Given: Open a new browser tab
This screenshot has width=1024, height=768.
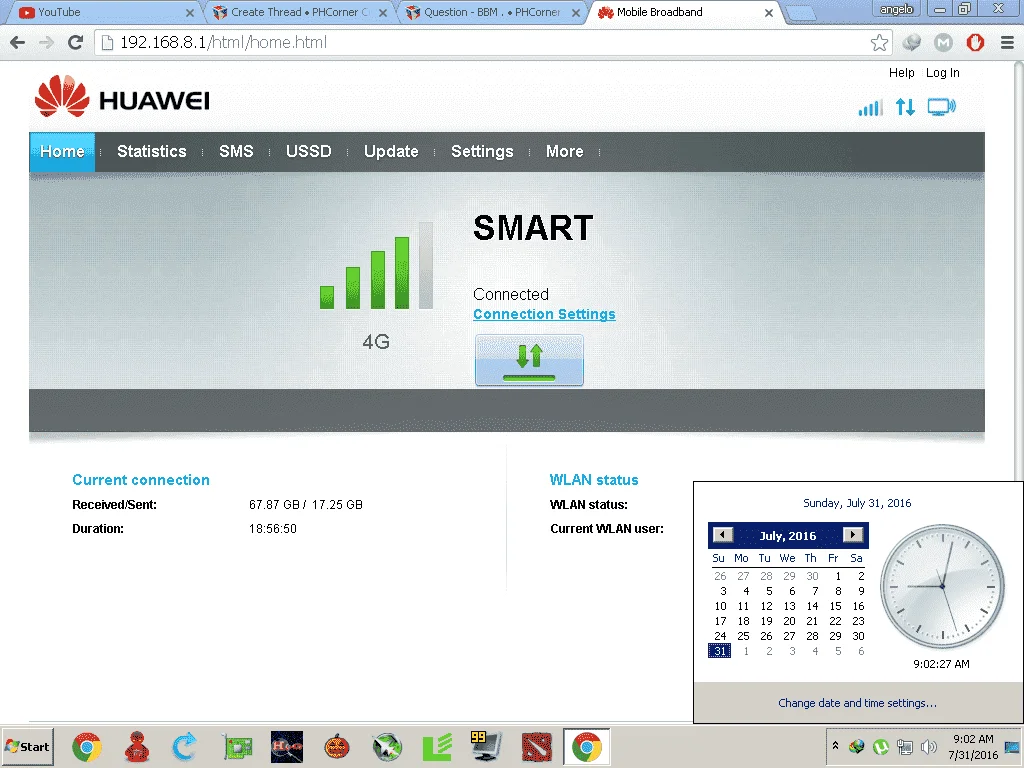Looking at the screenshot, I should coord(799,12).
